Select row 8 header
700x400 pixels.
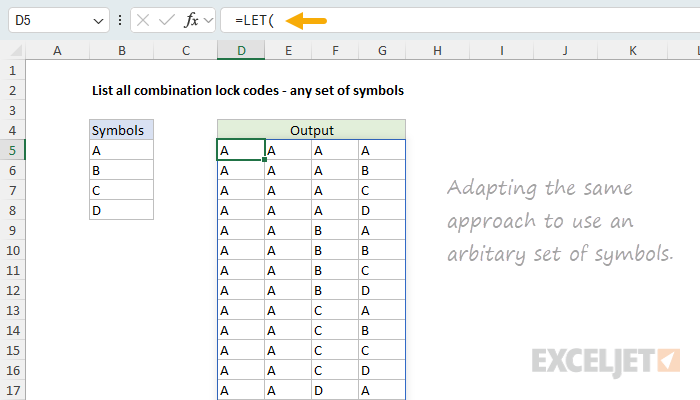coord(12,210)
